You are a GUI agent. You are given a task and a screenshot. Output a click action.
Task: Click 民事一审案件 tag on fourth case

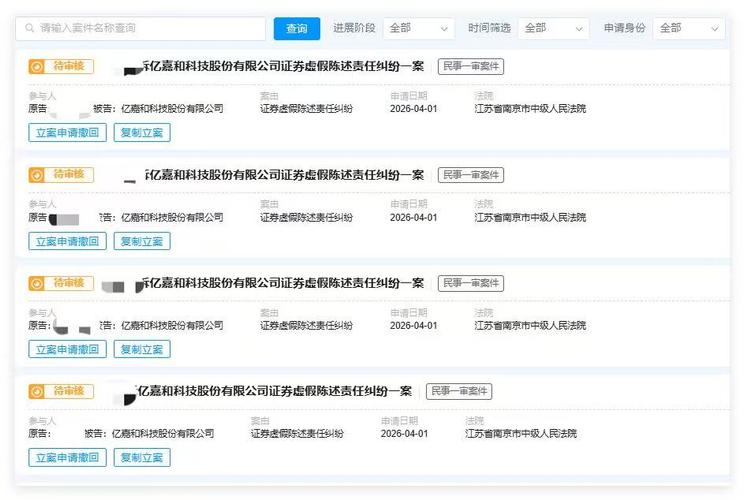(x=459, y=391)
